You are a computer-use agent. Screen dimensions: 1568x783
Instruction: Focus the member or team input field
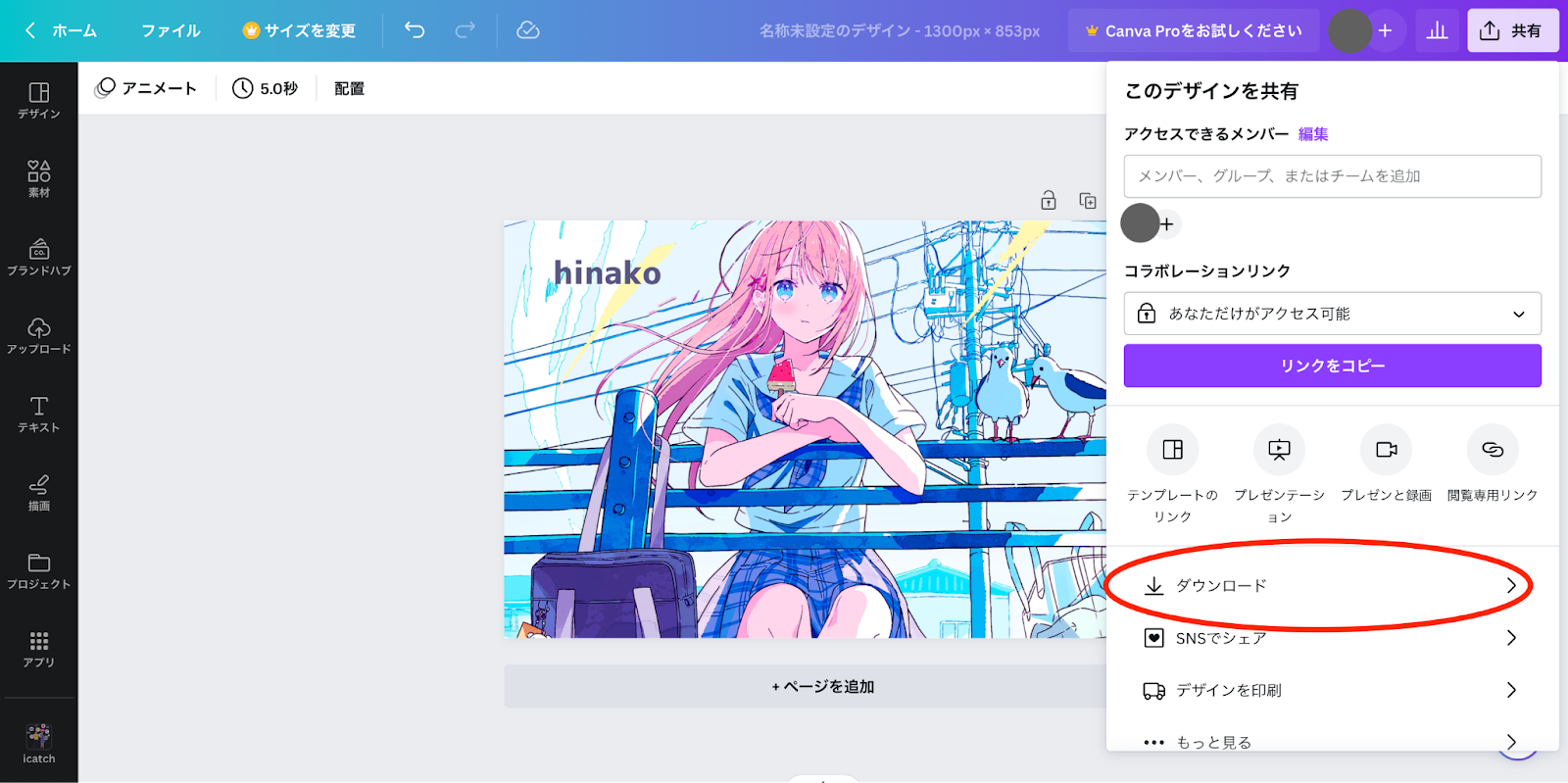click(1332, 176)
